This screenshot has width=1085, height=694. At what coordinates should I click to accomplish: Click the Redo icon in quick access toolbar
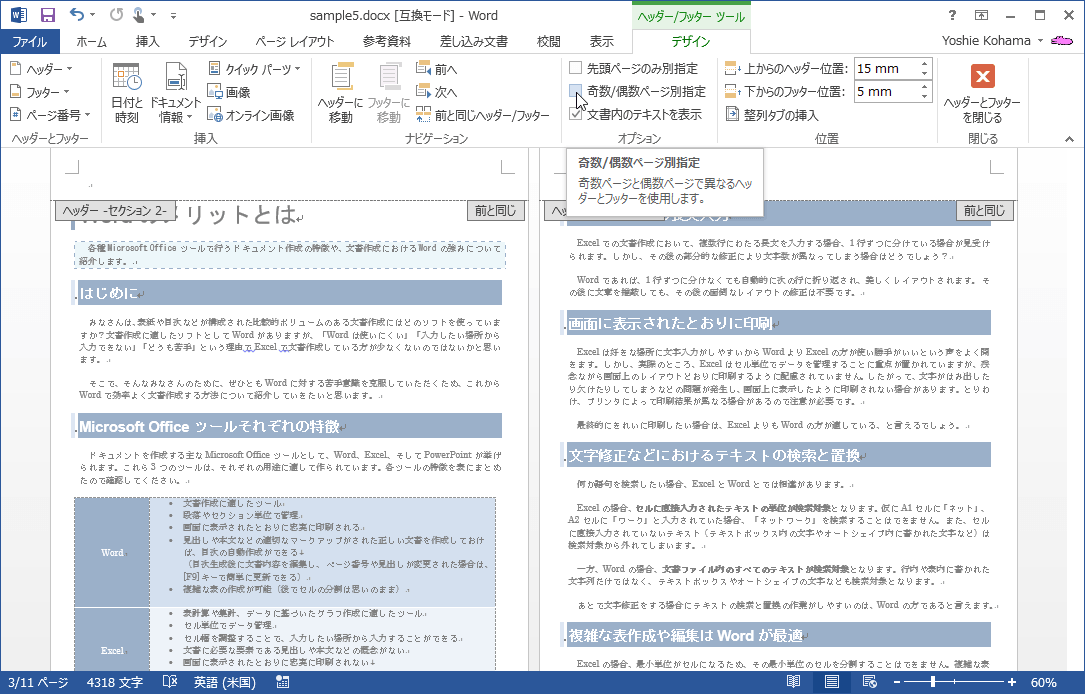[x=116, y=15]
